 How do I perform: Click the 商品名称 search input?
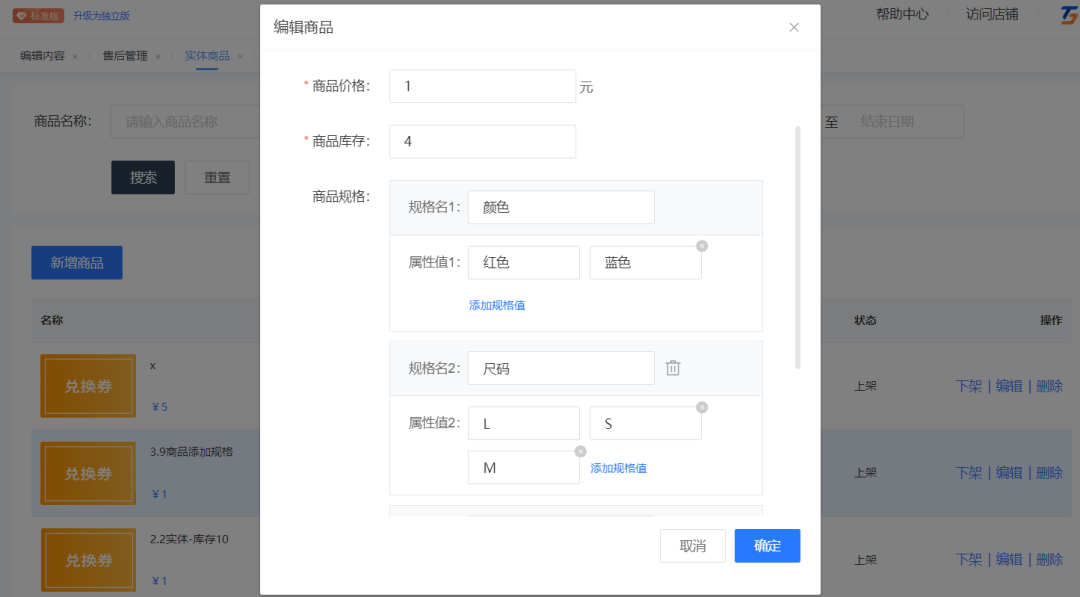186,122
